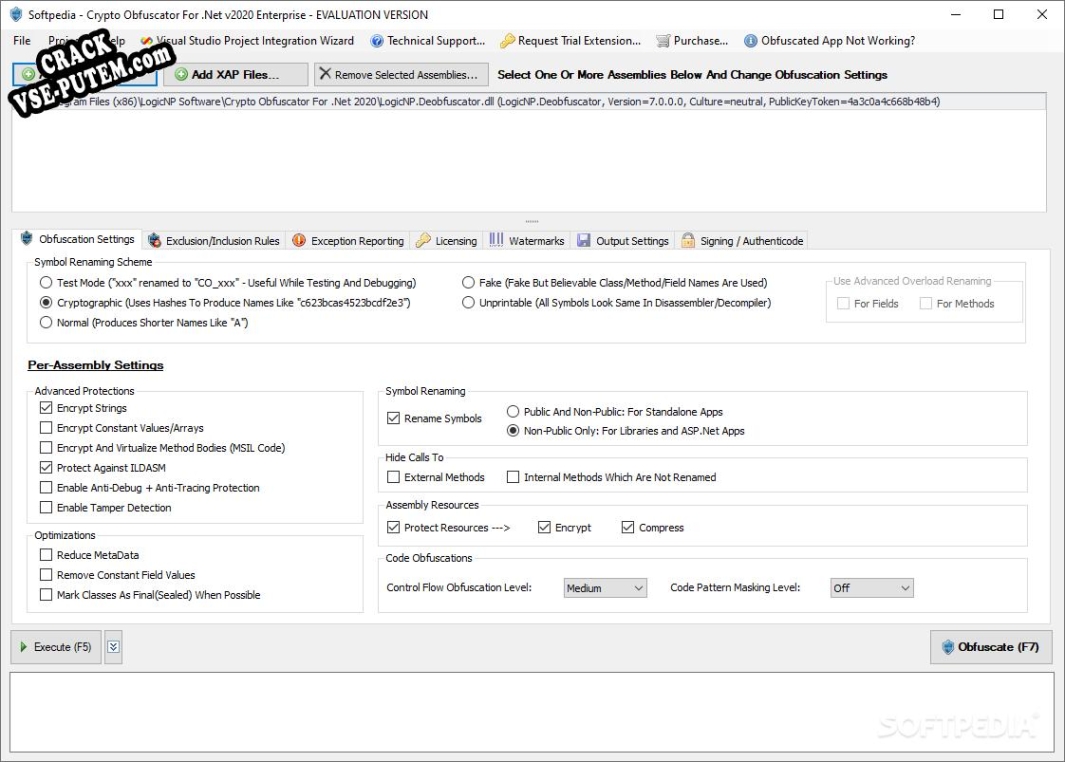Click the Licensing key icon
This screenshot has width=1065, height=762.
point(423,240)
